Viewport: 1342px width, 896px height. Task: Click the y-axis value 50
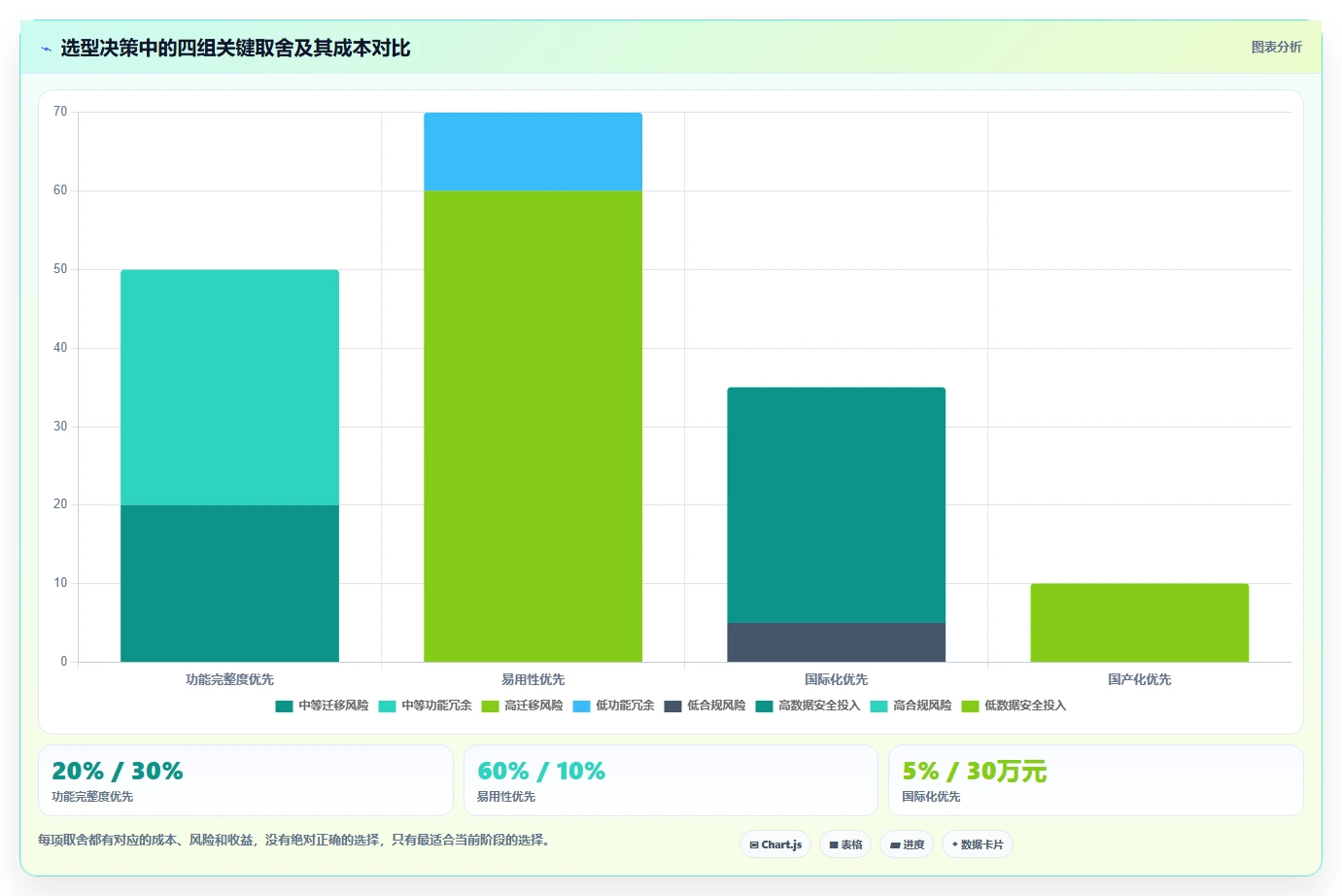coord(60,269)
